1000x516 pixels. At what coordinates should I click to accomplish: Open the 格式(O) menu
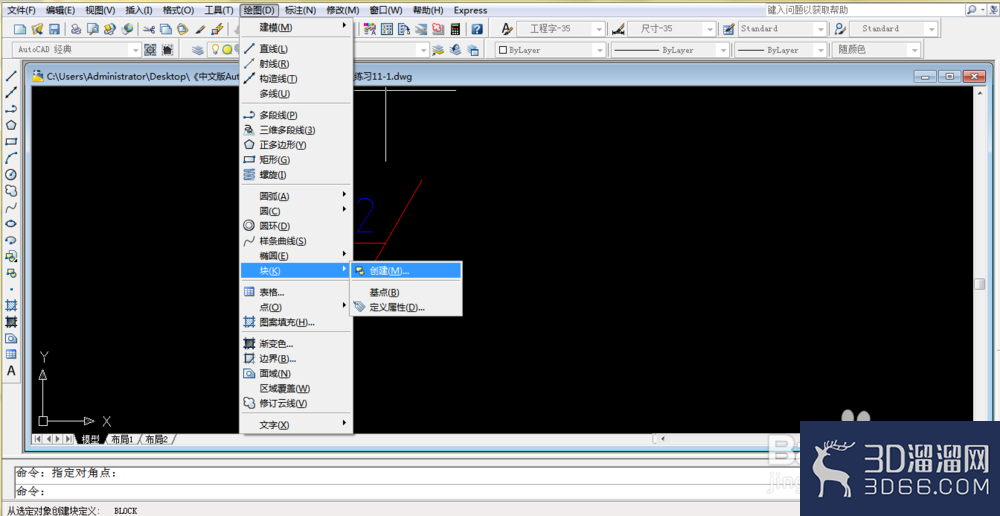click(x=179, y=10)
